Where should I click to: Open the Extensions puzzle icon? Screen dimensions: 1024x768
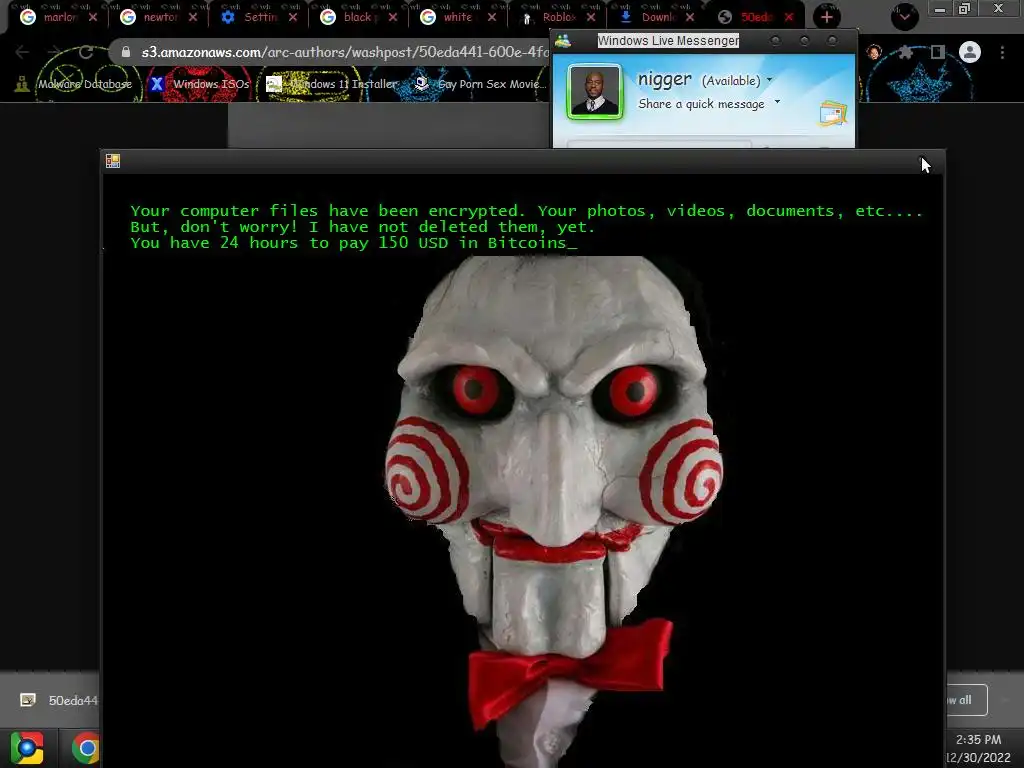906,52
